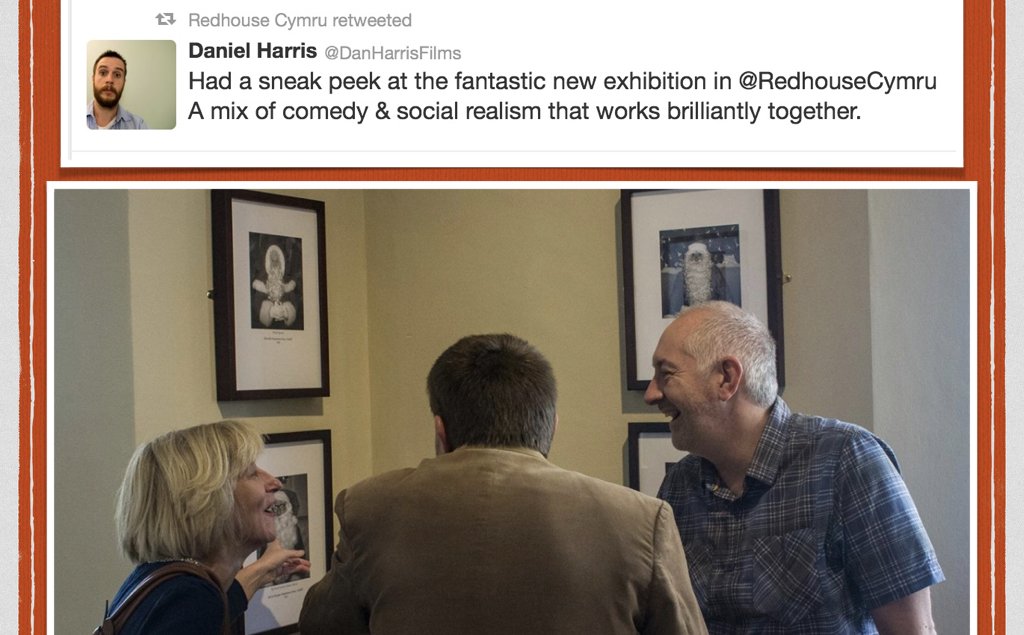Click 'works brilliantly together' tweet text

pyautogui.click(x=728, y=111)
